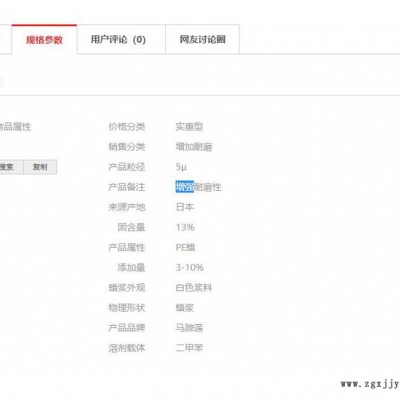Click the 物品属性 heading text
The width and height of the screenshot is (400, 400).
point(15,127)
